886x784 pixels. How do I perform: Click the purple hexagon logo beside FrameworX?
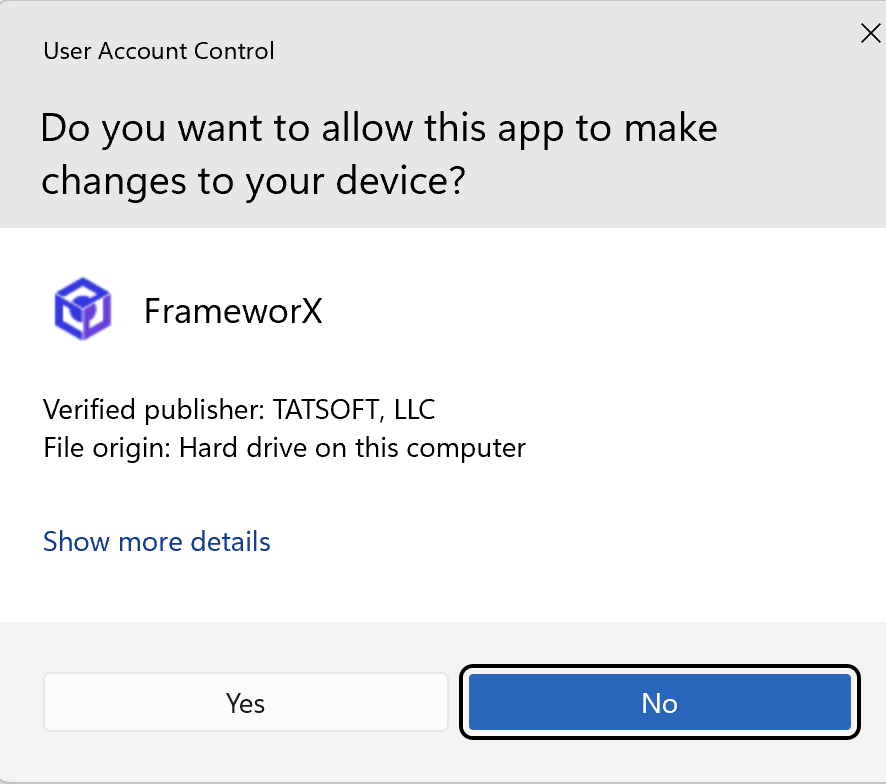pos(82,309)
